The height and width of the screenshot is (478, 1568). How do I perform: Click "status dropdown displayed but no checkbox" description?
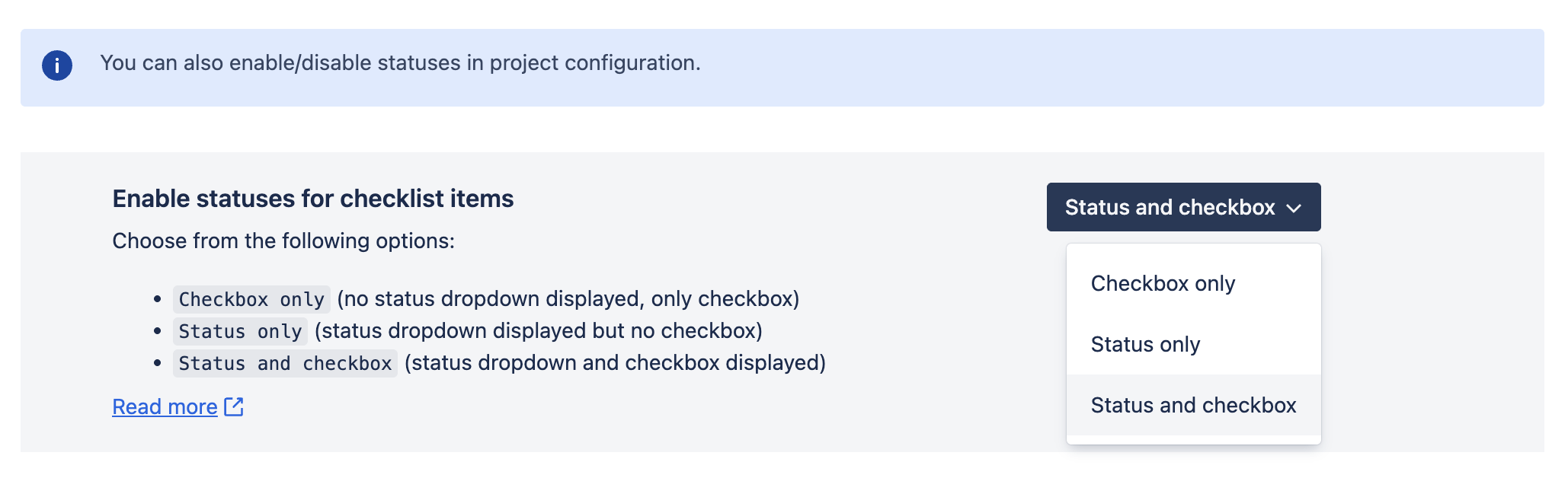539,330
